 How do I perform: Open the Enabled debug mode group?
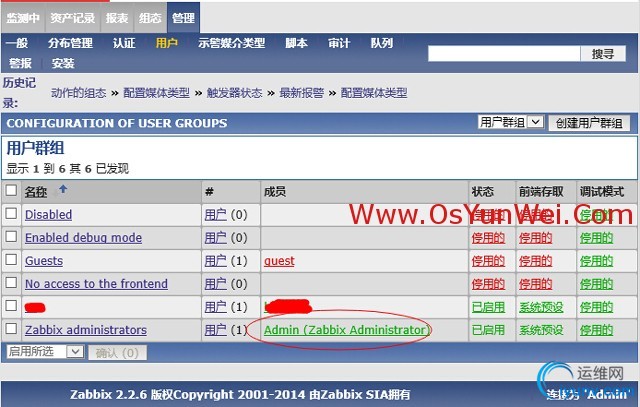[x=83, y=238]
